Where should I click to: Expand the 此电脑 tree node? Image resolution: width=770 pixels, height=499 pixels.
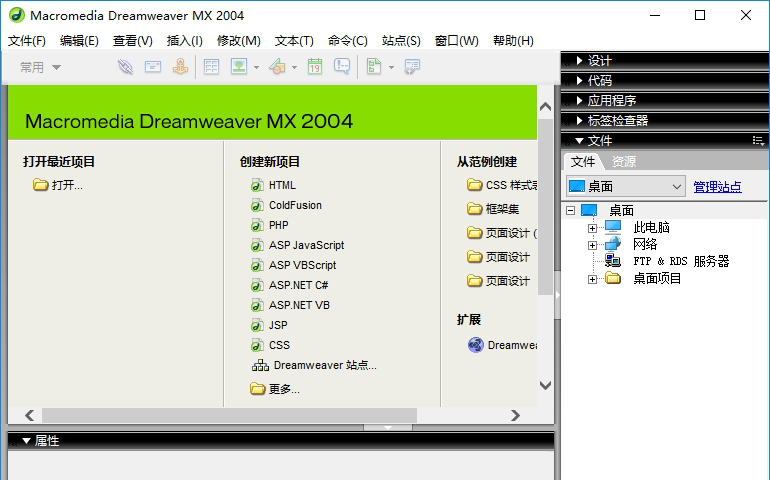click(592, 228)
